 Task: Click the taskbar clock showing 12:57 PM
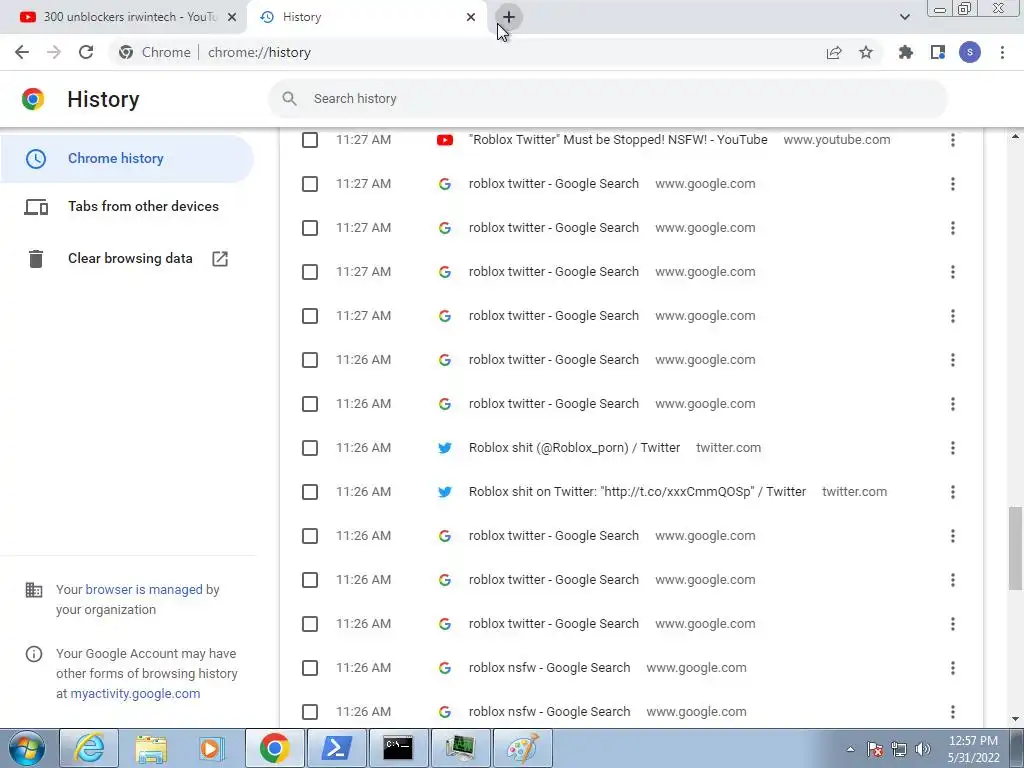973,749
